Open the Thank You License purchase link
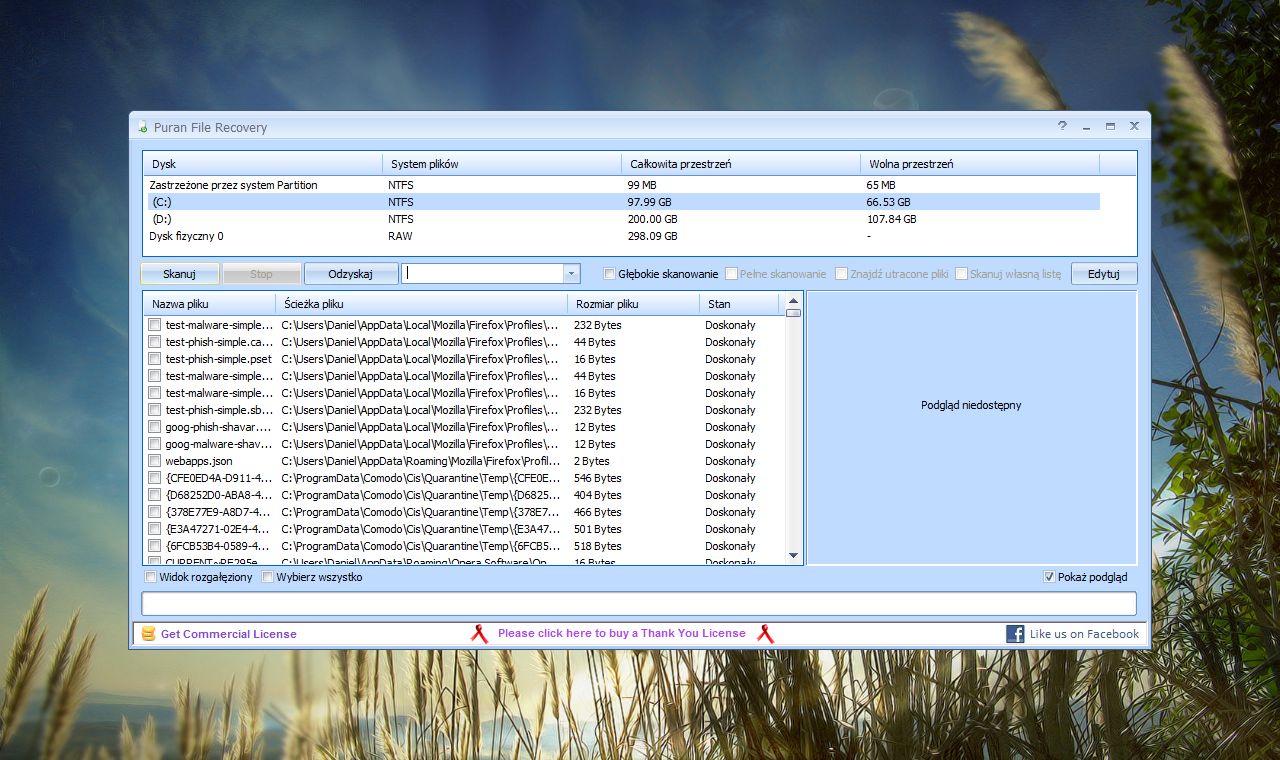Screen dimensions: 1280x760 622,633
